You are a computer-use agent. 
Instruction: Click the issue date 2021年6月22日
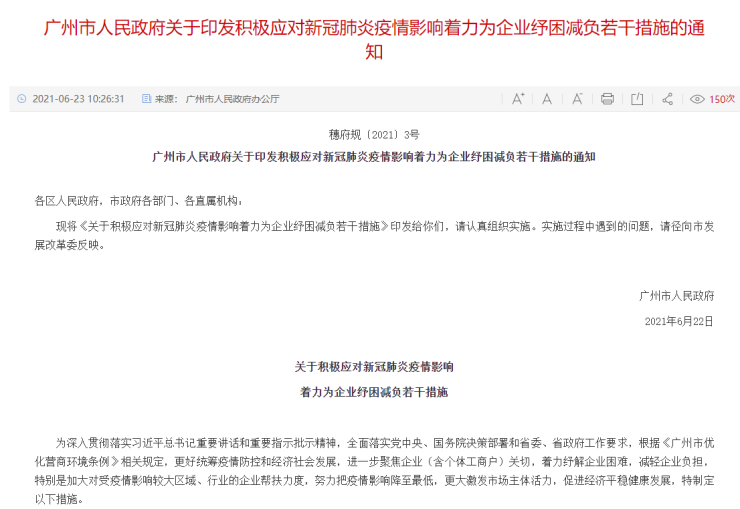(x=679, y=321)
